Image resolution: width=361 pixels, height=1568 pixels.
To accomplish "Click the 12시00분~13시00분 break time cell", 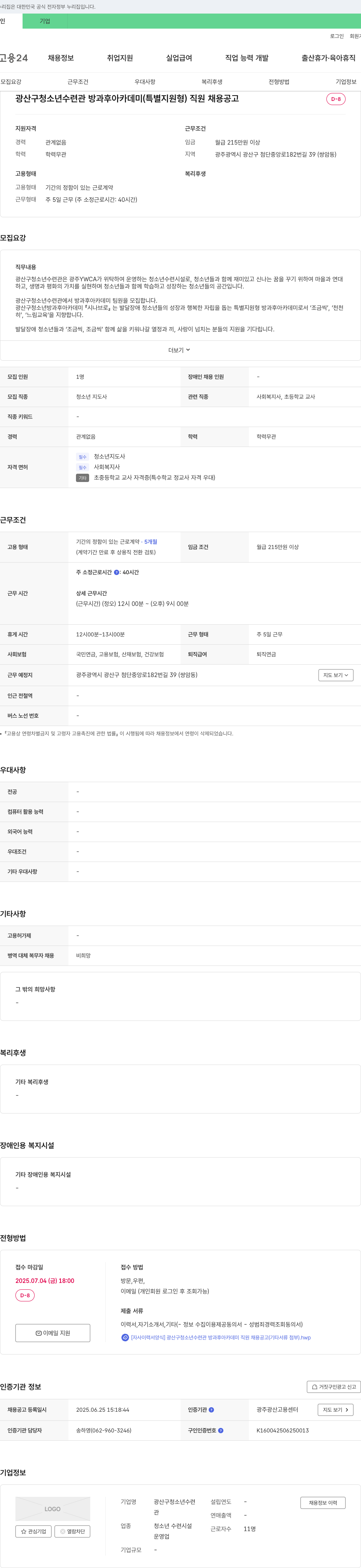I will (x=100, y=634).
